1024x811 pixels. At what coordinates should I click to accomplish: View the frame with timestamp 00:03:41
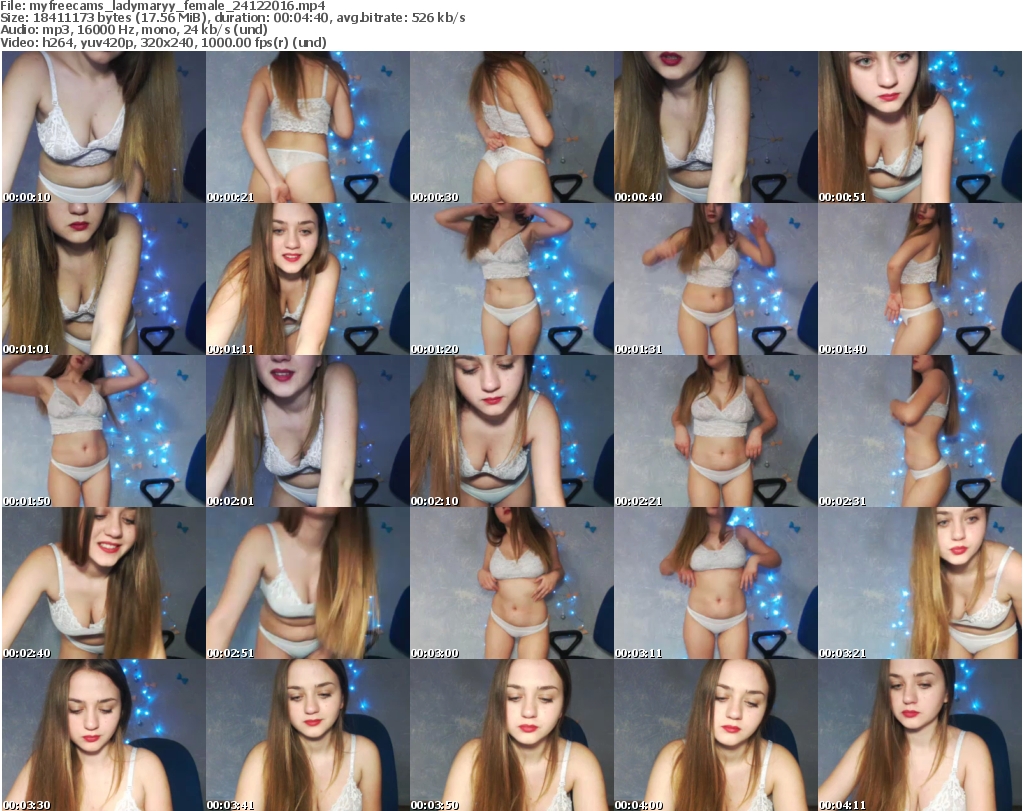(308, 735)
